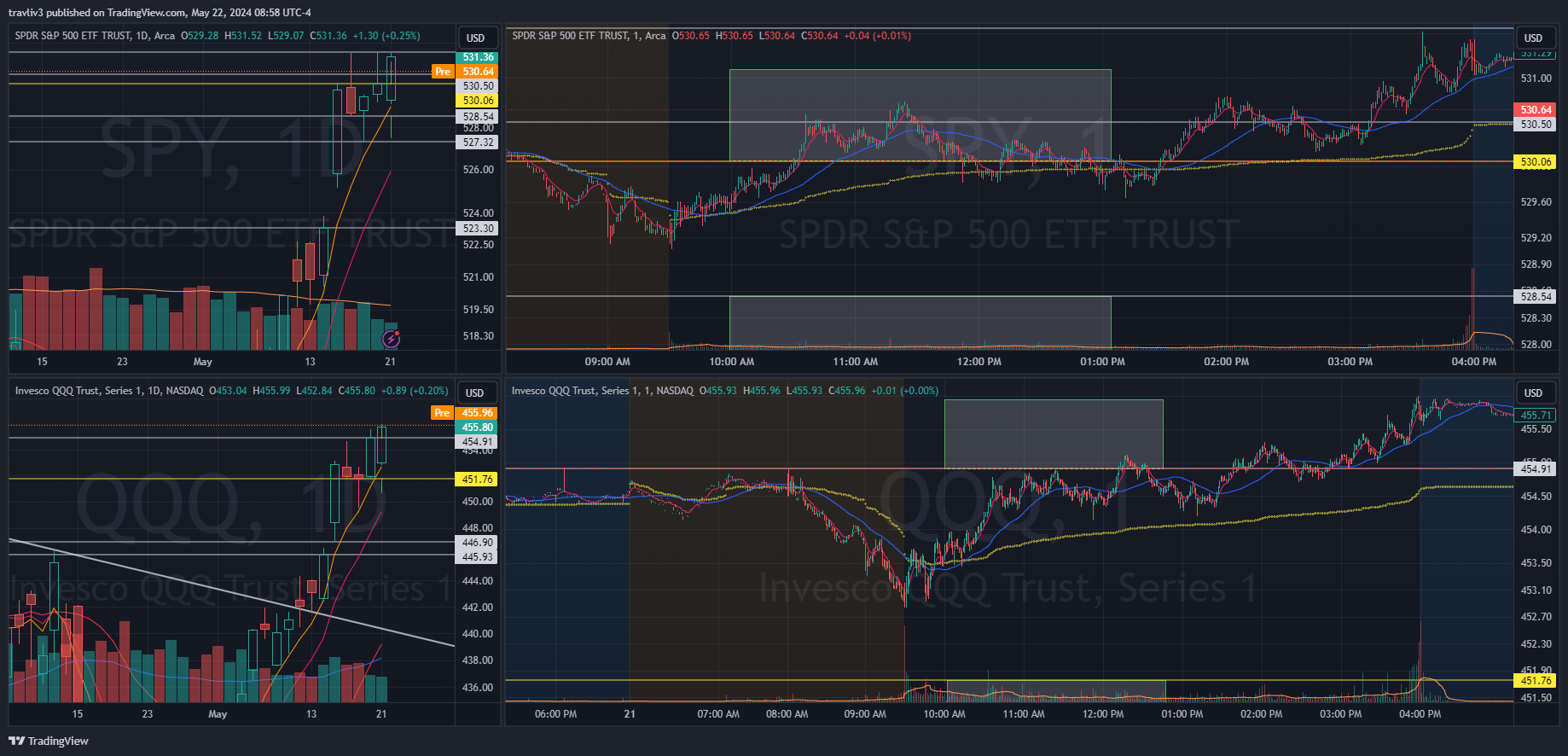The height and width of the screenshot is (756, 1568).
Task: Select the Invesco QQQ Trust 1-minute chart title
Action: click(602, 391)
